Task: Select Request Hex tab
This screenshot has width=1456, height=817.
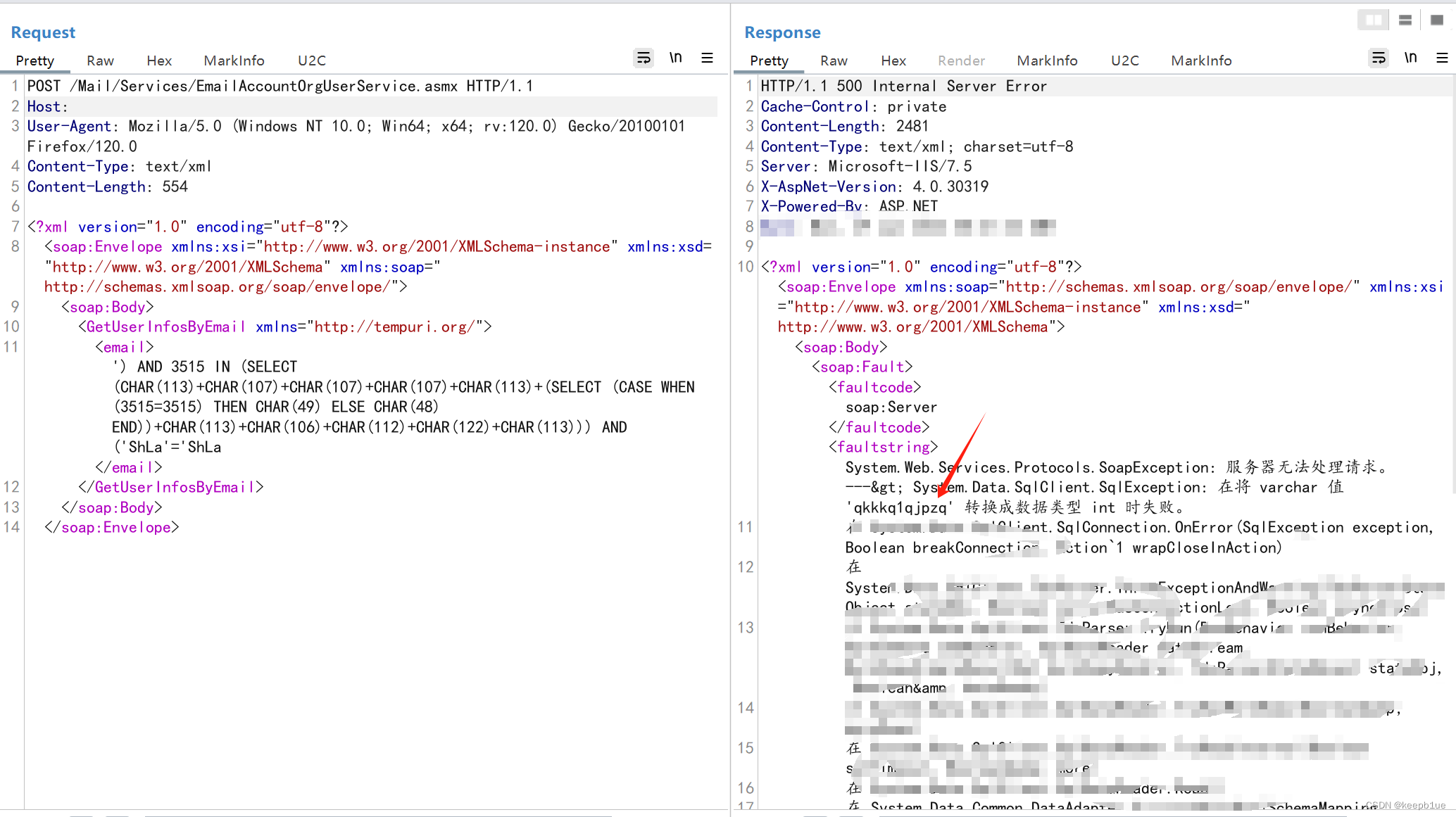Action: pyautogui.click(x=159, y=61)
